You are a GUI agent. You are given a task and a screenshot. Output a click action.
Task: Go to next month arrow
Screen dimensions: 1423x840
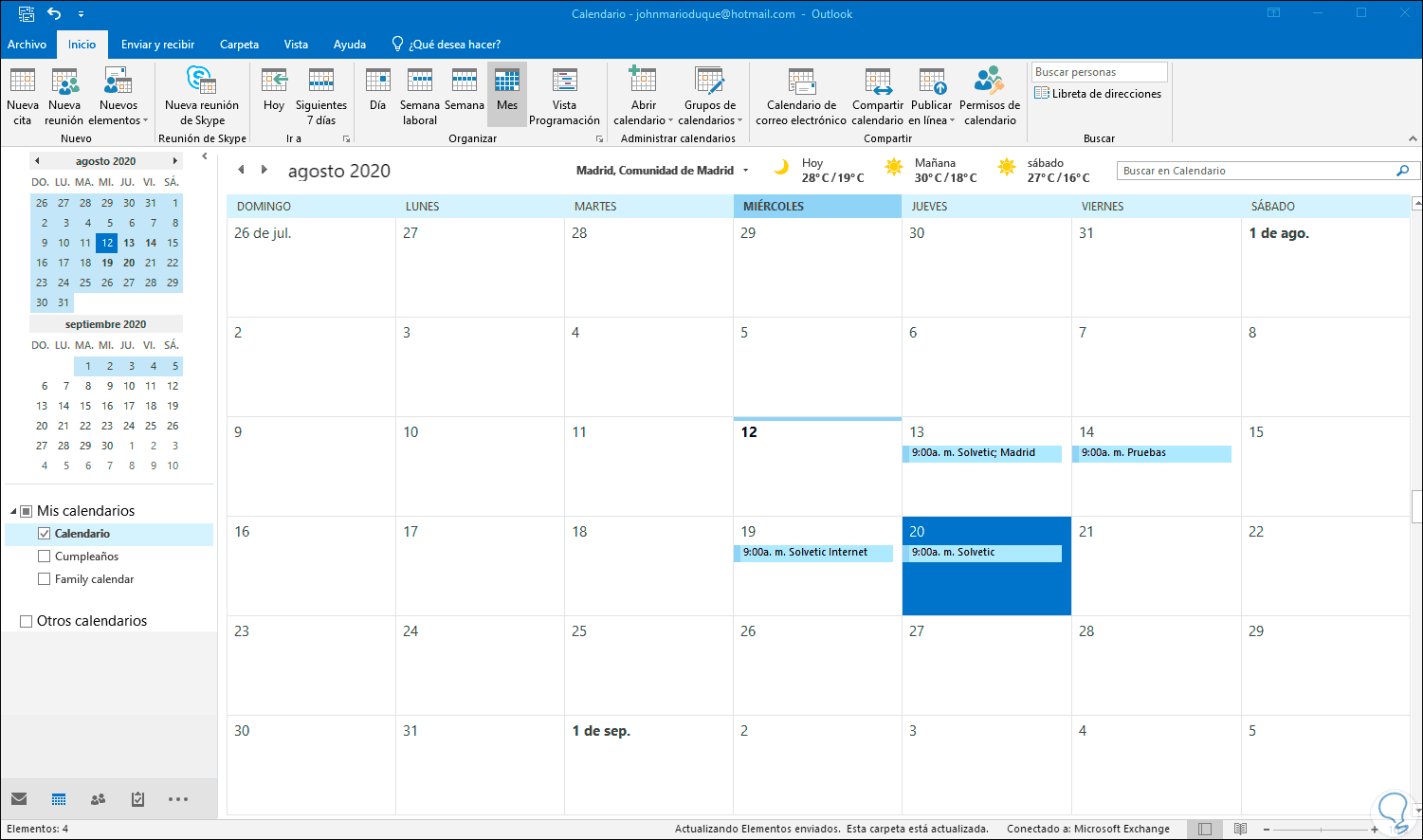[264, 170]
